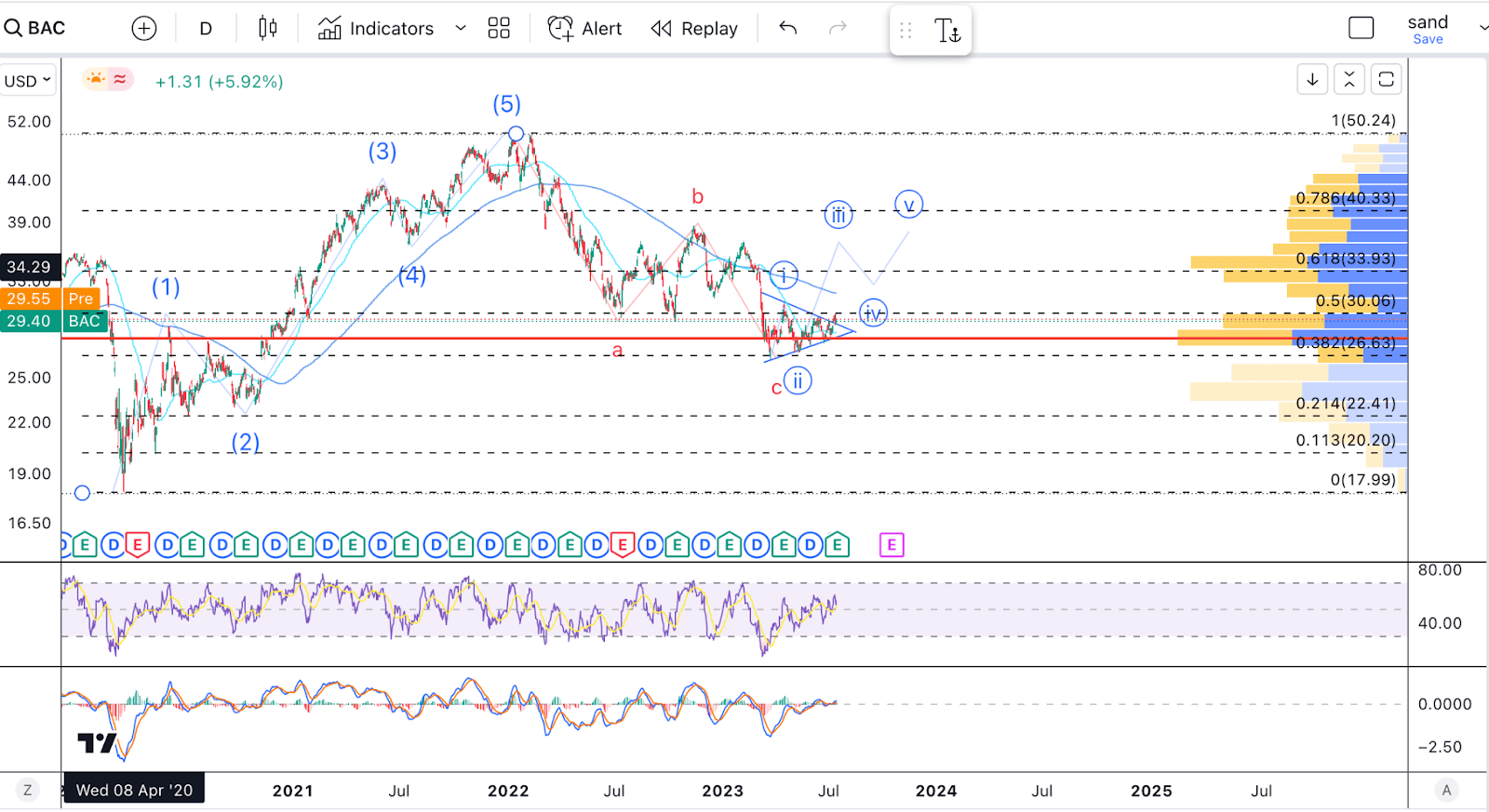Image resolution: width=1489 pixels, height=812 pixels.
Task: Open indicator templates grid icon
Action: (499, 29)
